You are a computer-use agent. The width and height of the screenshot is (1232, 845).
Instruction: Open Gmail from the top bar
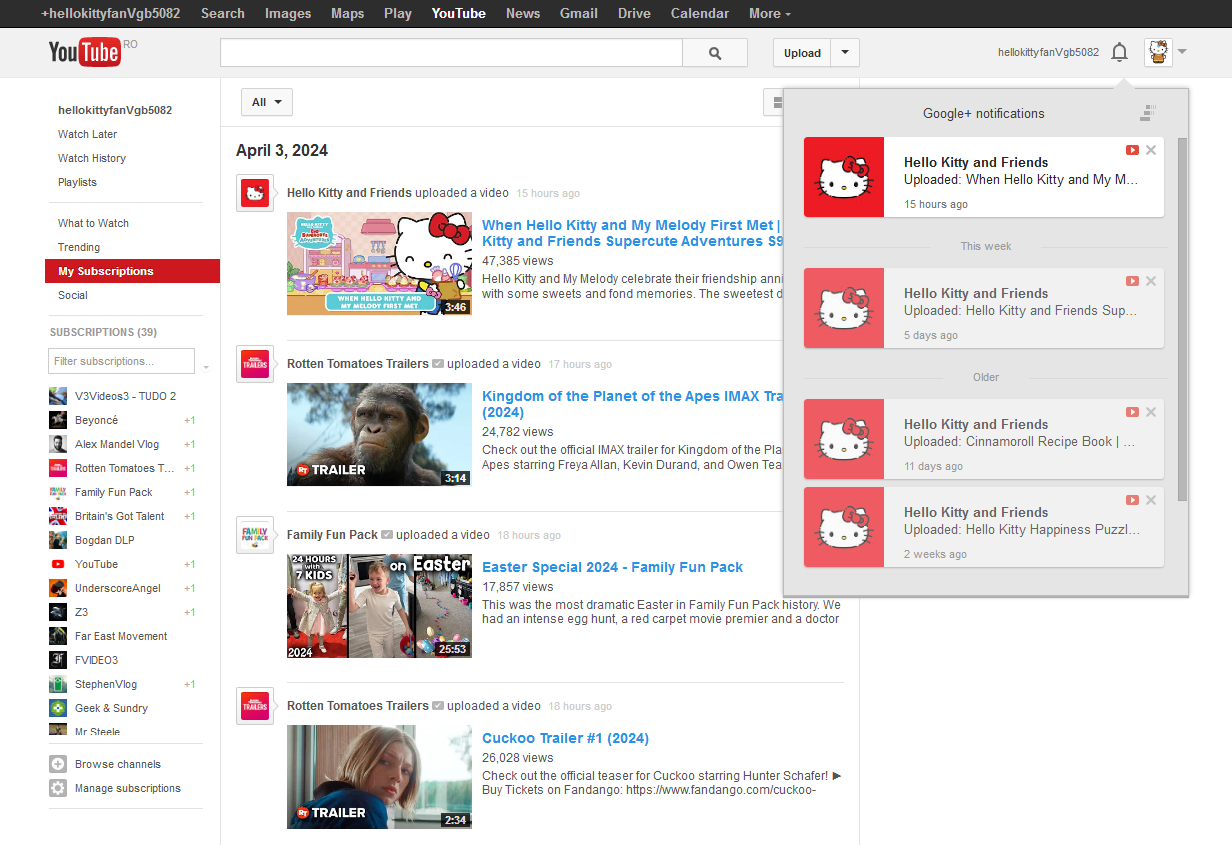(578, 13)
